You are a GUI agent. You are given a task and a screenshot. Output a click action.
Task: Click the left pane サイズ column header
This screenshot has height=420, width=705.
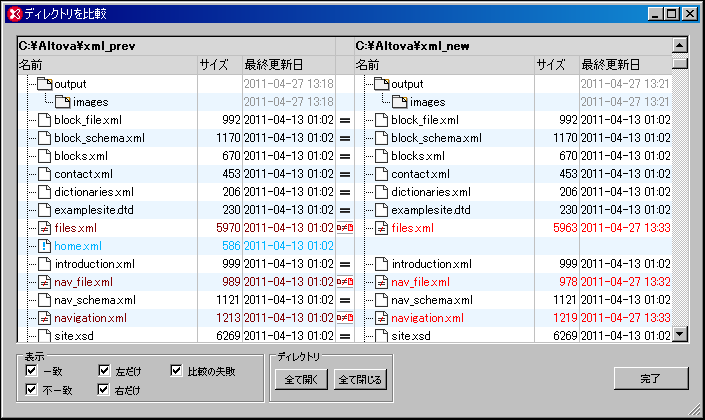click(220, 65)
